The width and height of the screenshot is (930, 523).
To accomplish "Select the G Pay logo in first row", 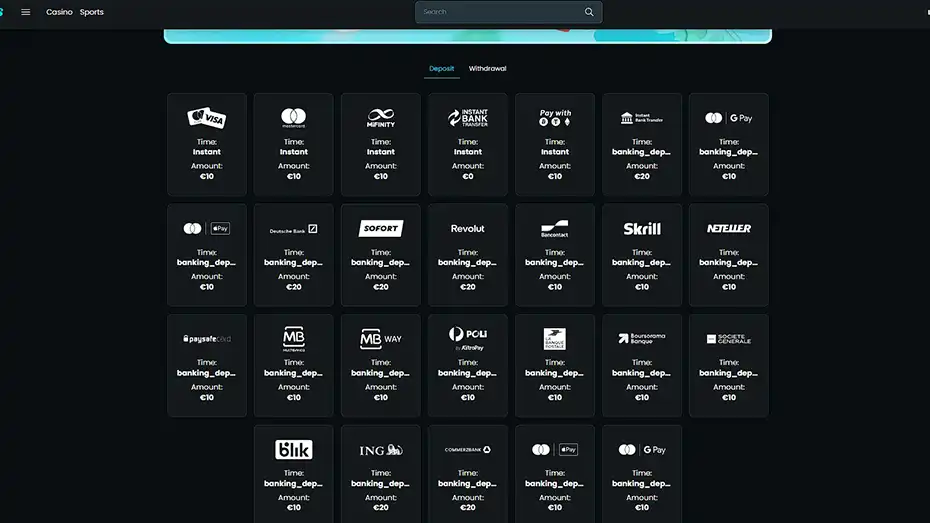I will [x=729, y=118].
